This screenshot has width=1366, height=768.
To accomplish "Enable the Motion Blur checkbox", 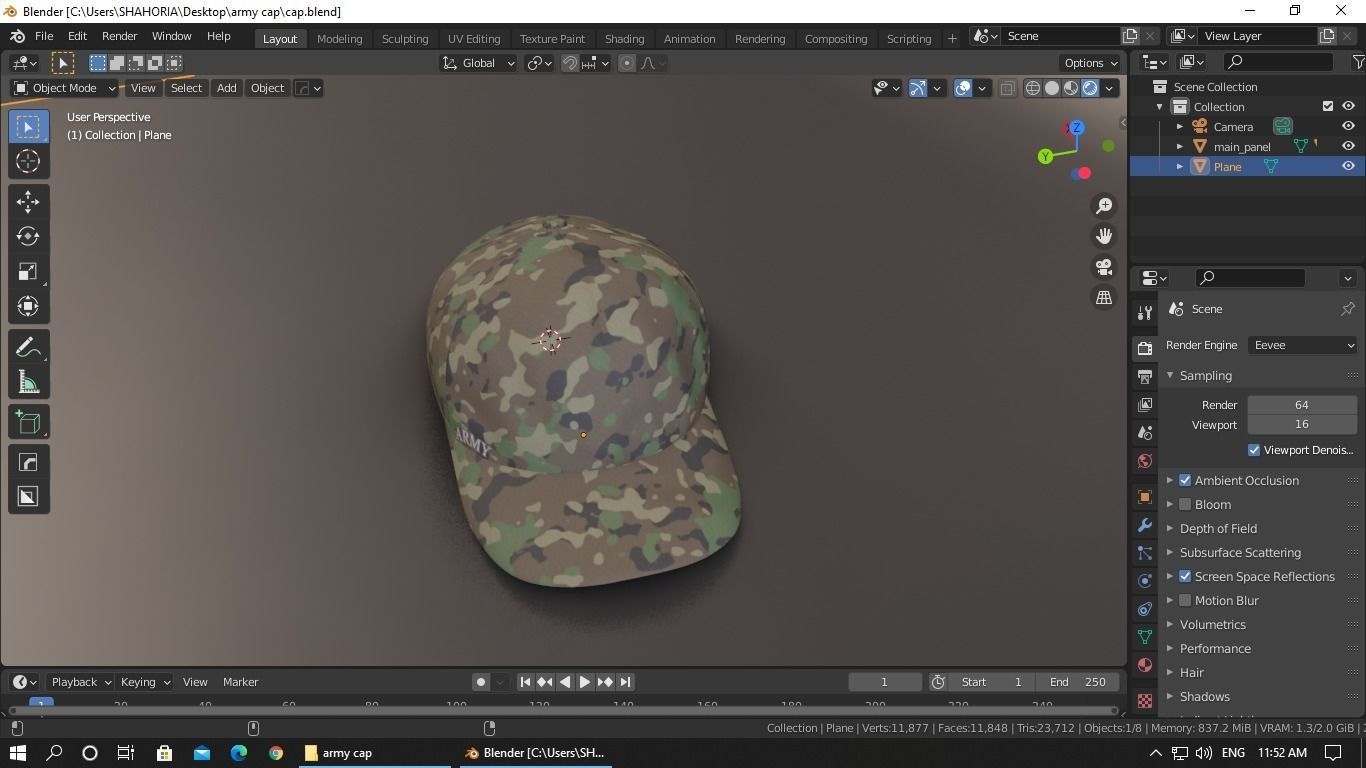I will (x=1185, y=601).
